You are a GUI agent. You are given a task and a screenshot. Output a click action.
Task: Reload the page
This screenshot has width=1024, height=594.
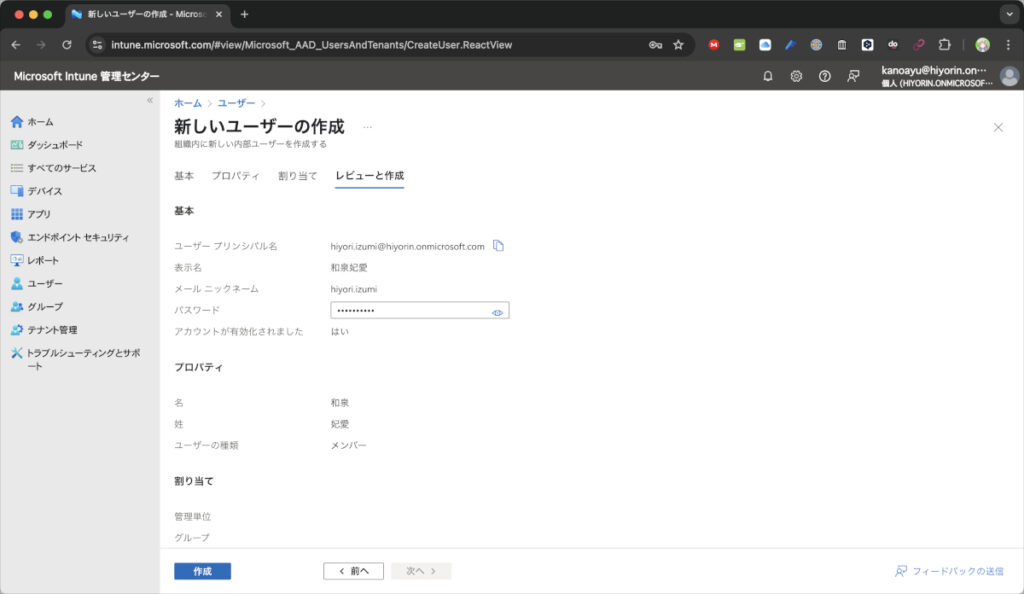(67, 45)
